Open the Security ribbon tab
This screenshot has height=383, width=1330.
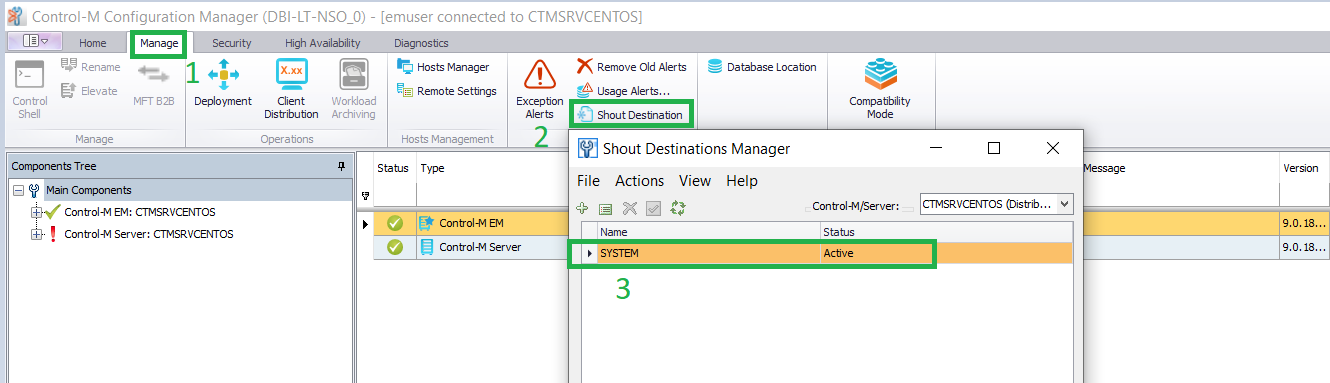(x=232, y=43)
